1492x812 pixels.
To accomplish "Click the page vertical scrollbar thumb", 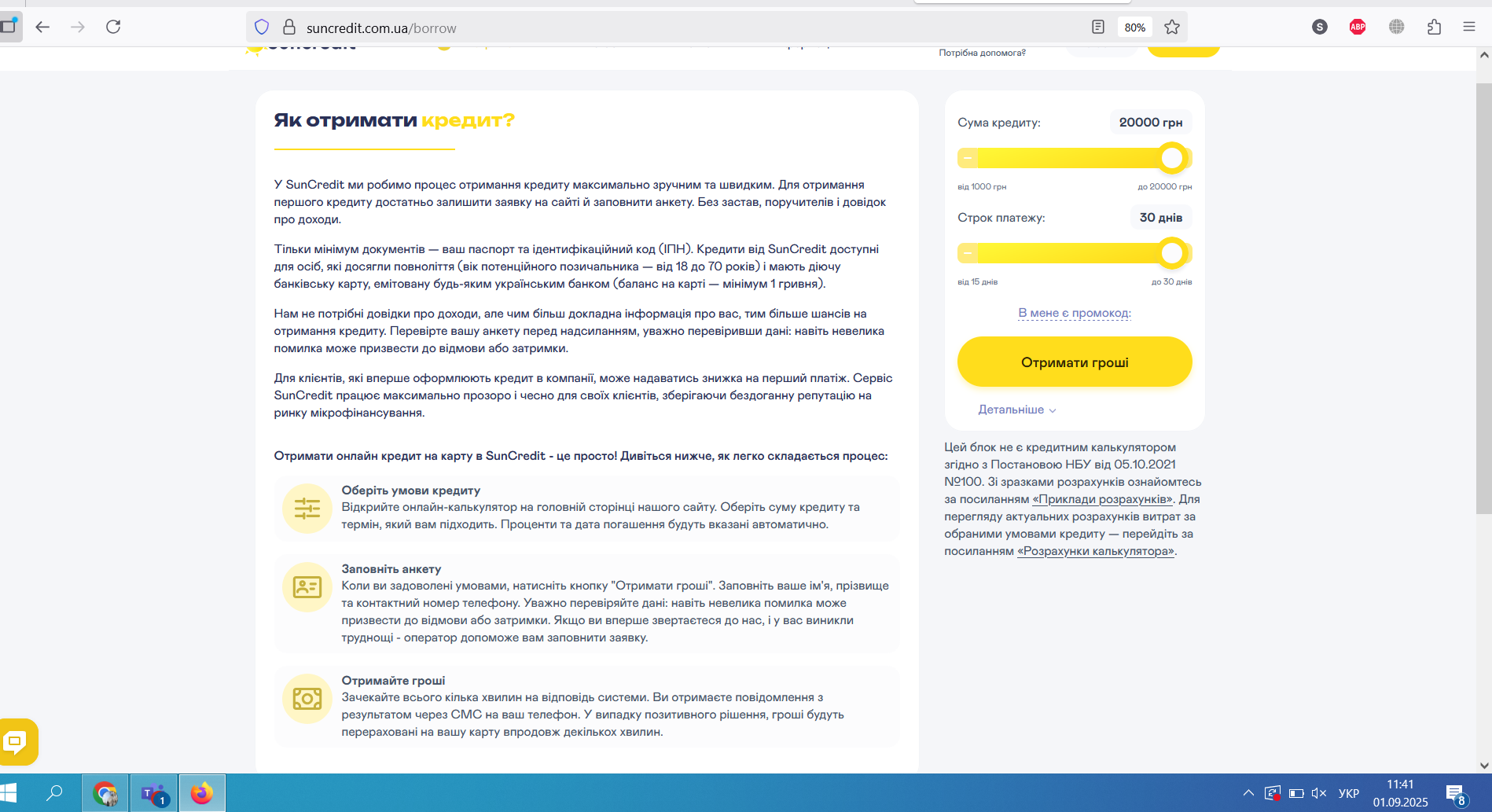I will coord(1484,299).
